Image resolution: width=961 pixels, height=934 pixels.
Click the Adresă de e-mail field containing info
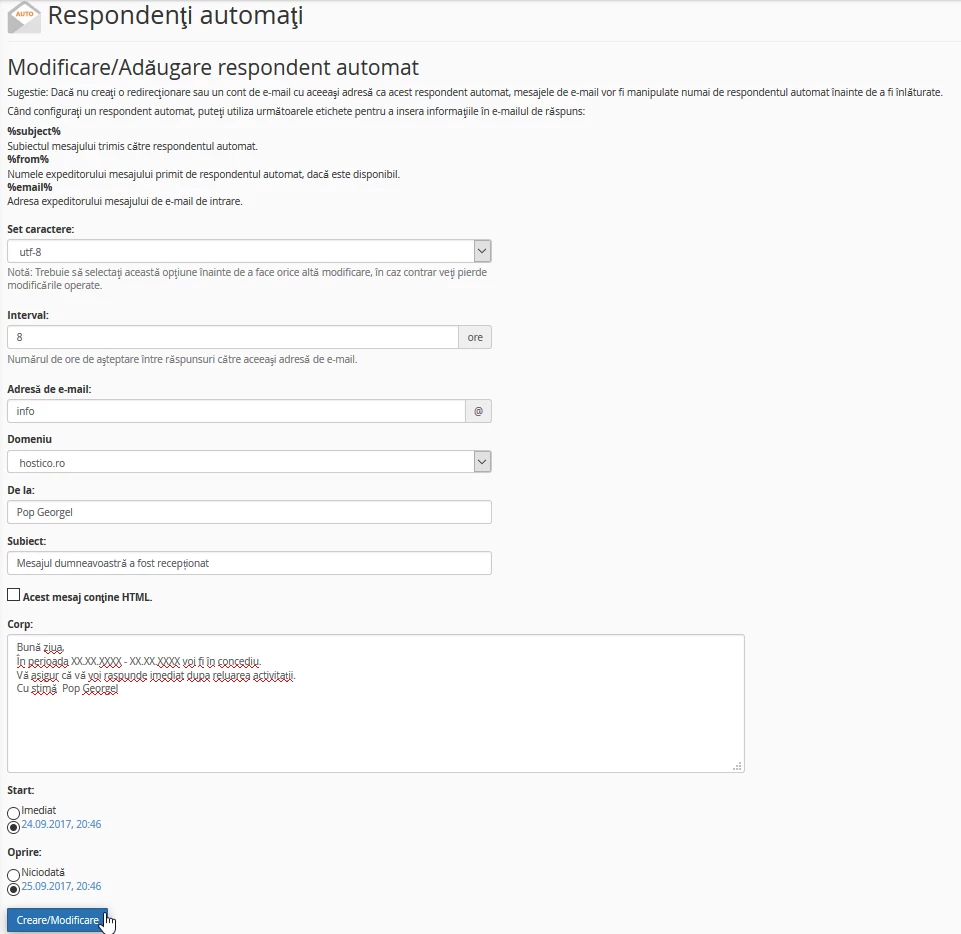(230, 411)
